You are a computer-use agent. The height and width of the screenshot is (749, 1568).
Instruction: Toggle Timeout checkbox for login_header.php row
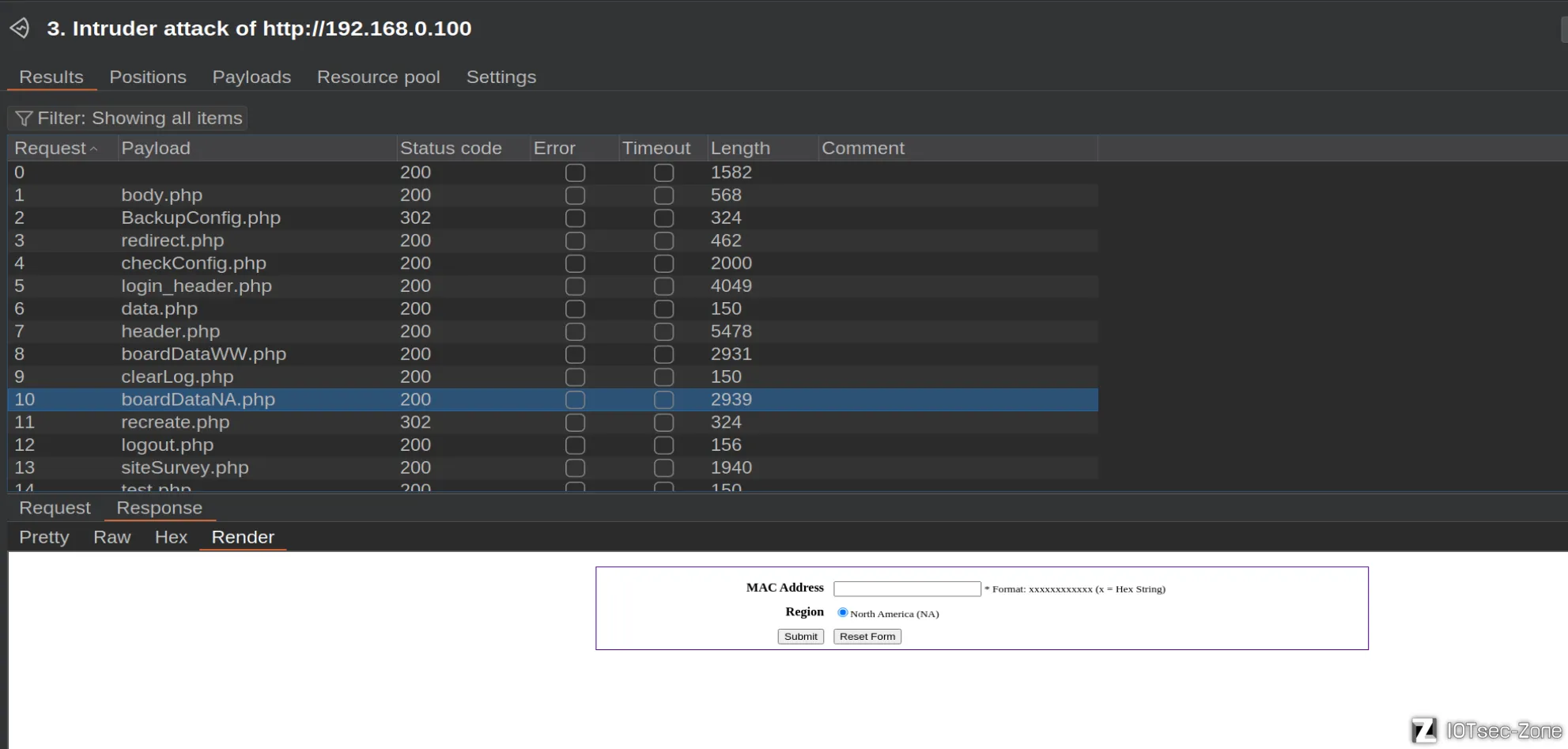click(x=664, y=286)
